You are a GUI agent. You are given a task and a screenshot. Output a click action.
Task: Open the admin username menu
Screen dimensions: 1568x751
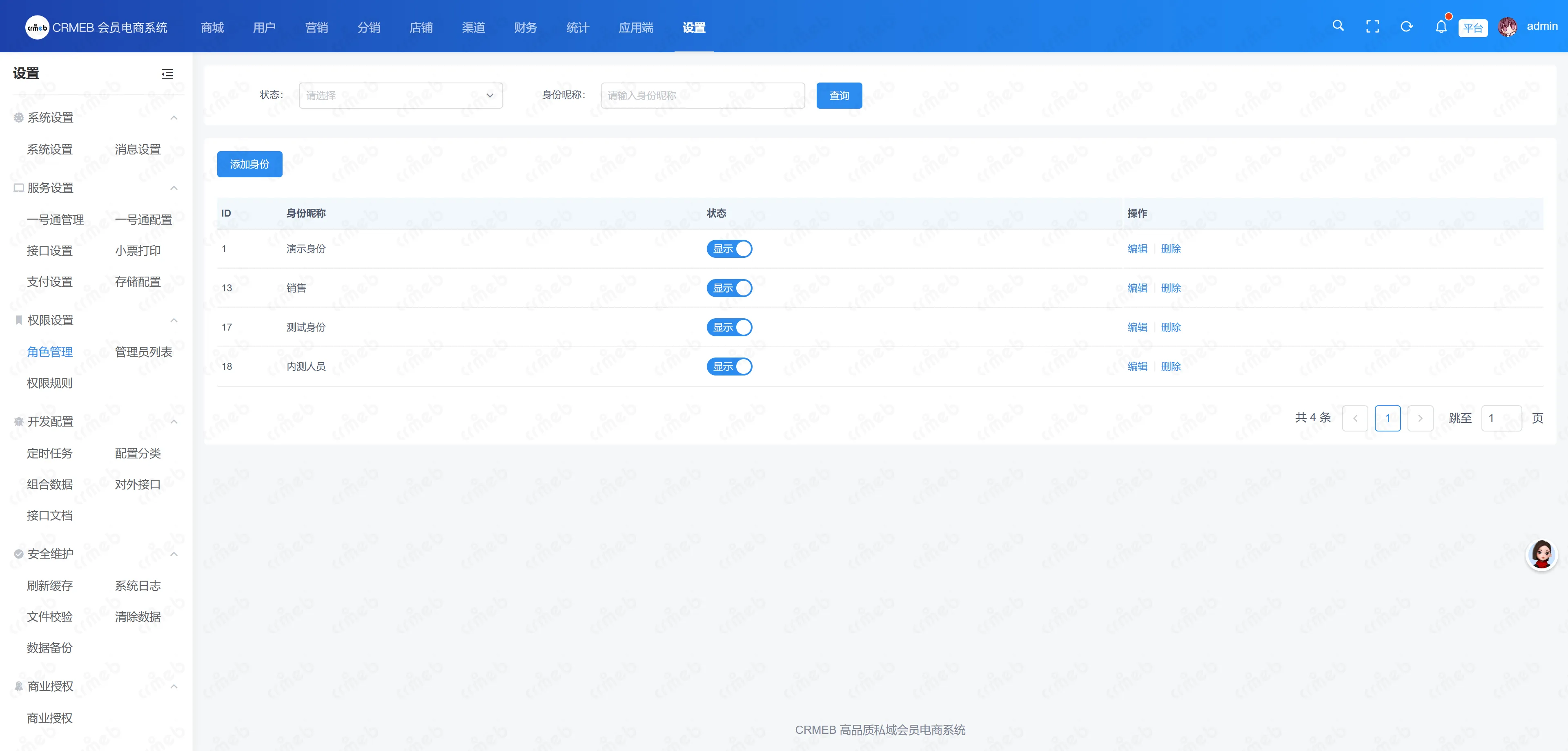[1542, 26]
